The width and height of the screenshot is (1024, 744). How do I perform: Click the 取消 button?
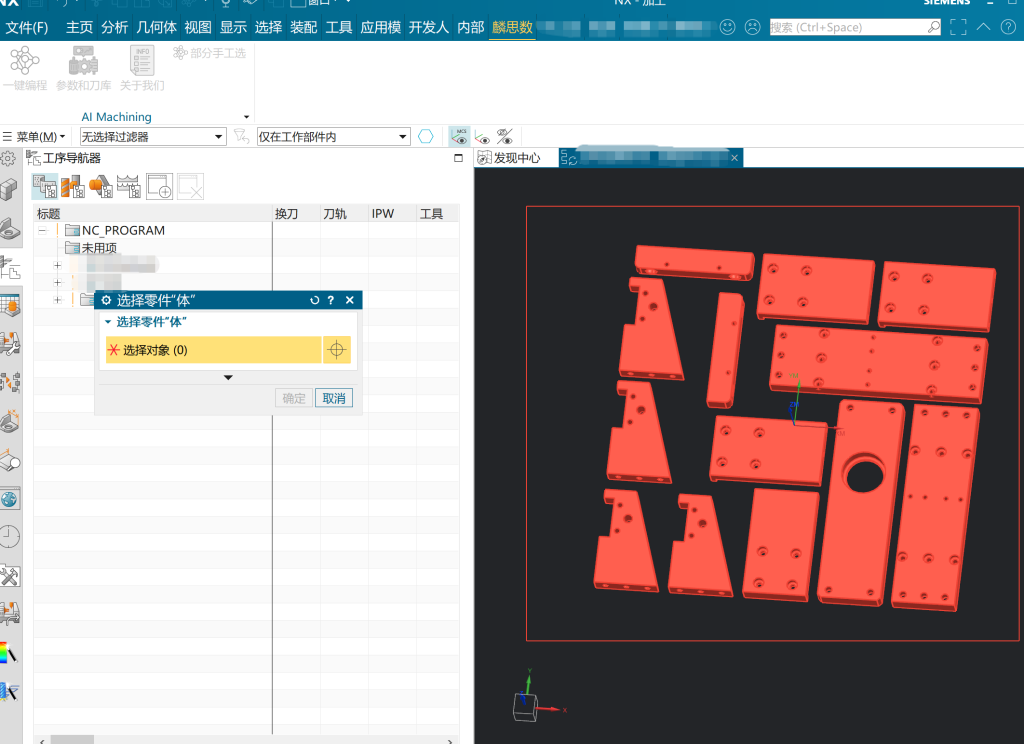[333, 398]
